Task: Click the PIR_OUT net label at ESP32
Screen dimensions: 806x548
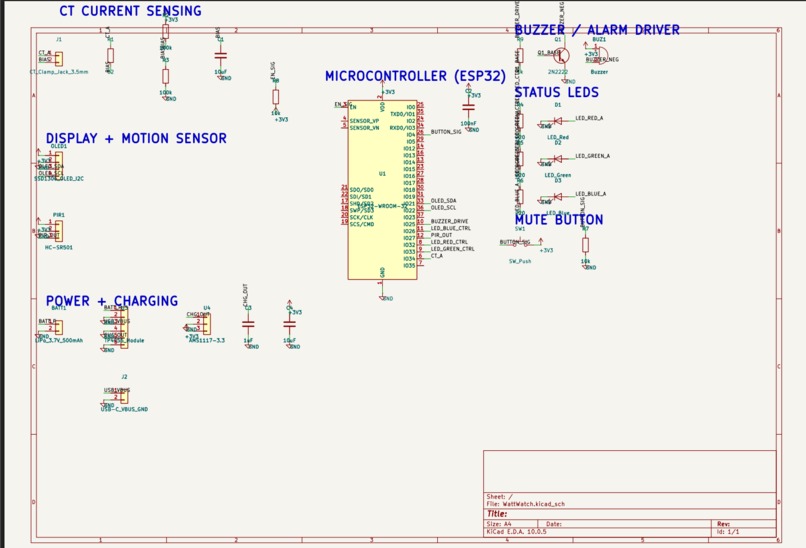Action: (x=442, y=235)
